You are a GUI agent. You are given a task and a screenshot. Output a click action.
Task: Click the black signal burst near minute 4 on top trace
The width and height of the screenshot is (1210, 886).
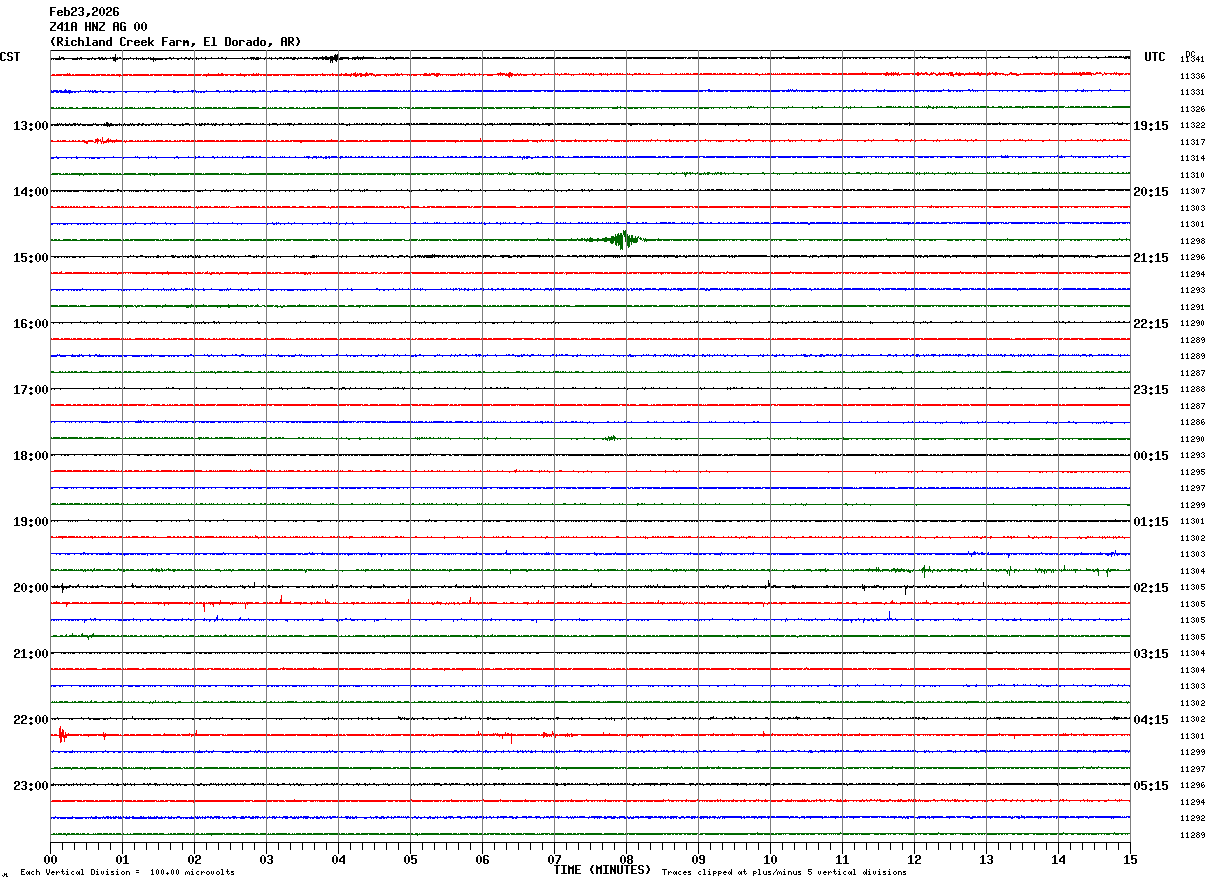tap(335, 58)
